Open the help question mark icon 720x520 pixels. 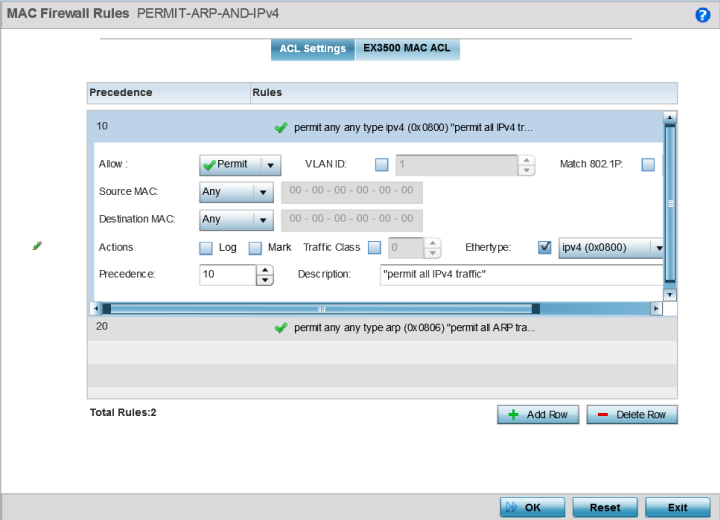pyautogui.click(x=702, y=15)
